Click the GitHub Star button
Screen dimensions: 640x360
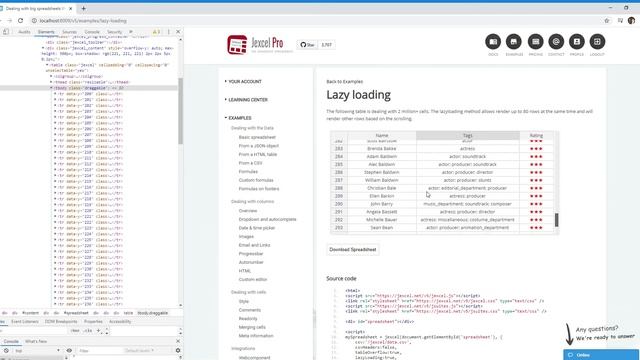click(x=307, y=45)
